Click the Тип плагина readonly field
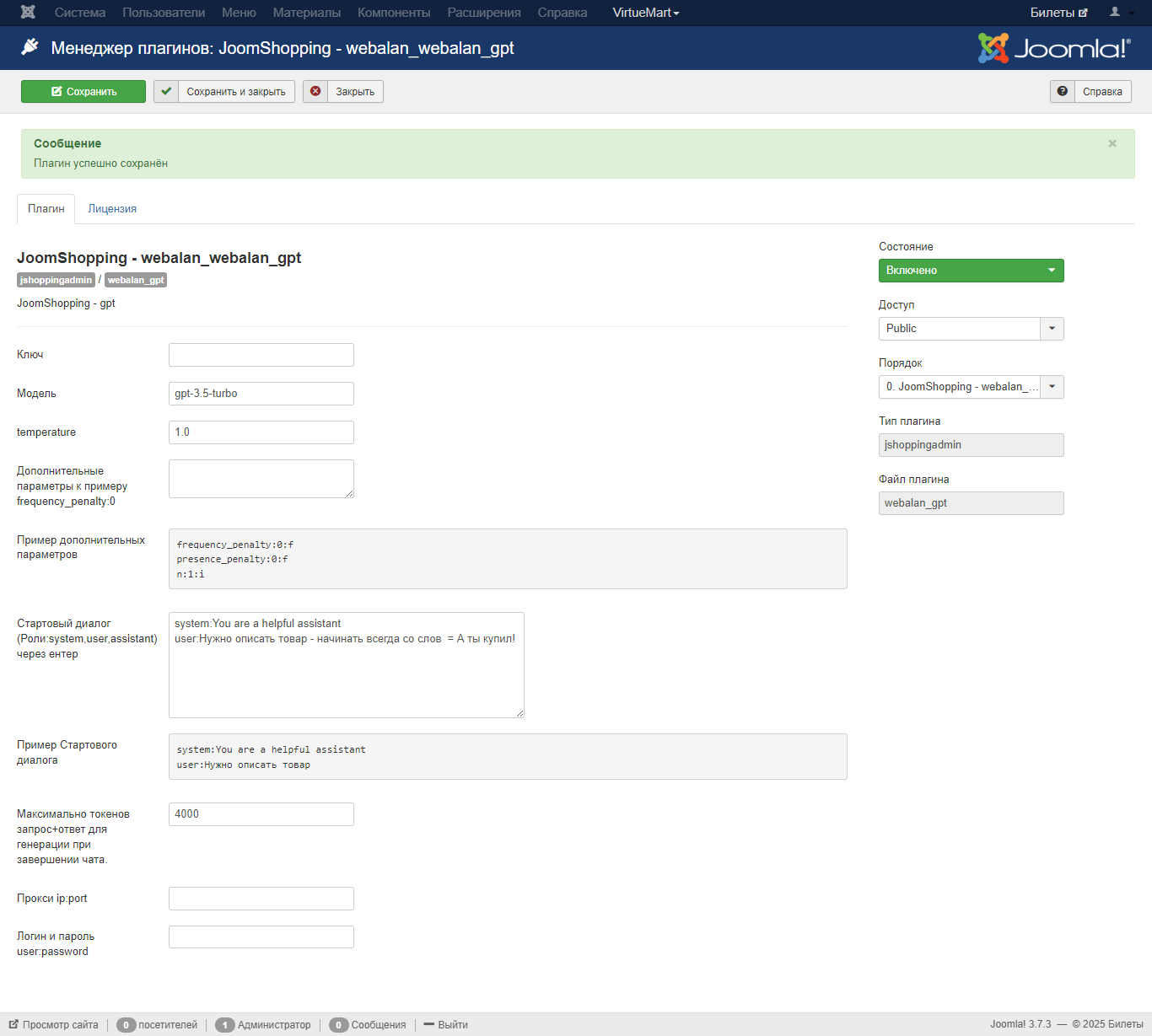The image size is (1152, 1036). coord(972,445)
